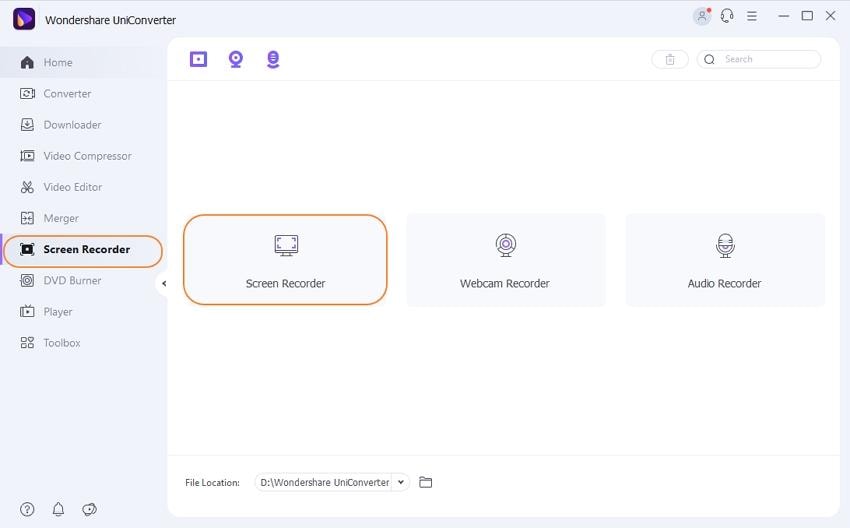Launch the Audio Recorder card
This screenshot has height=528, width=850.
pos(725,260)
